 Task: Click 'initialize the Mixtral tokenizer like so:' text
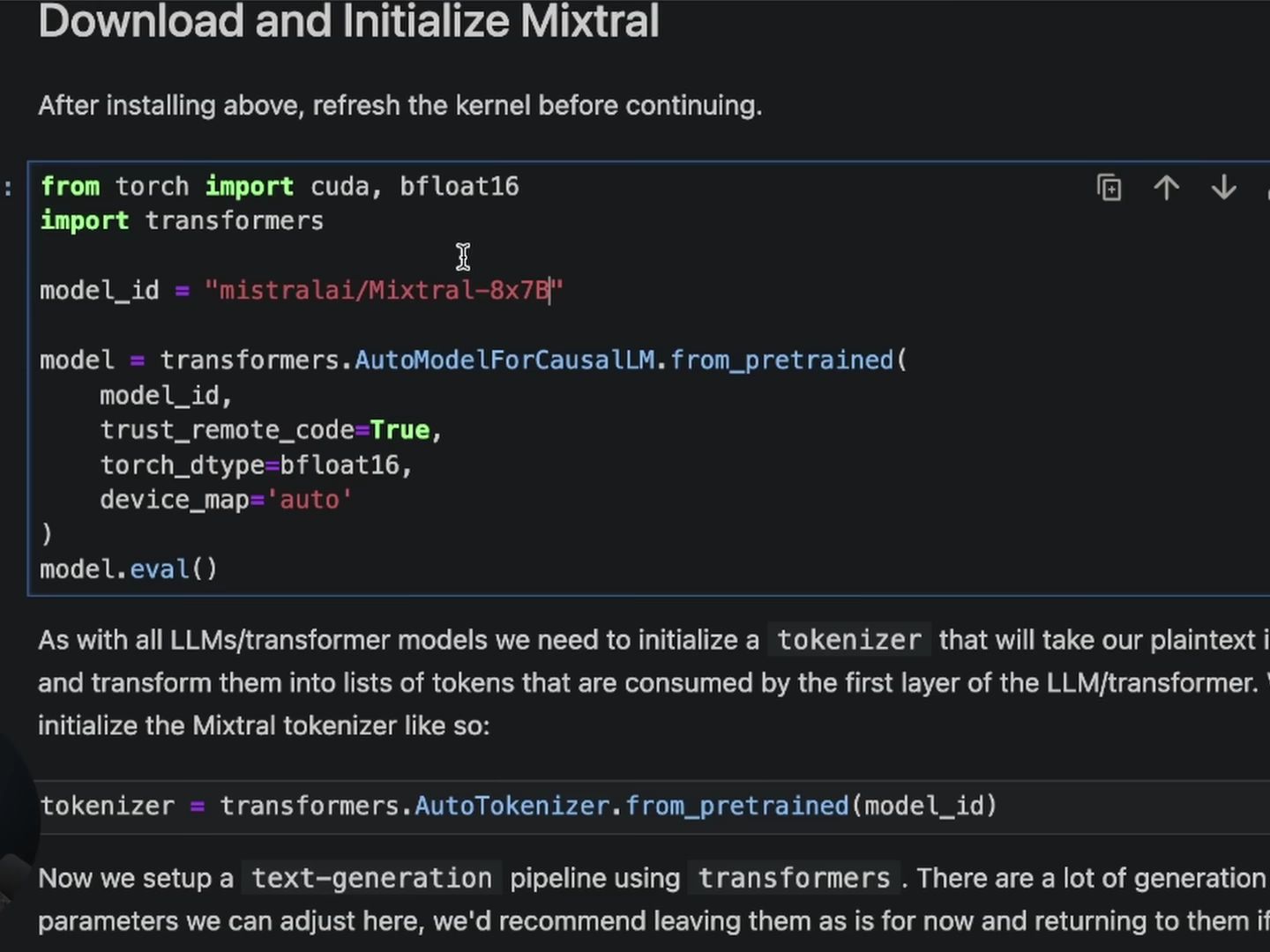click(264, 726)
